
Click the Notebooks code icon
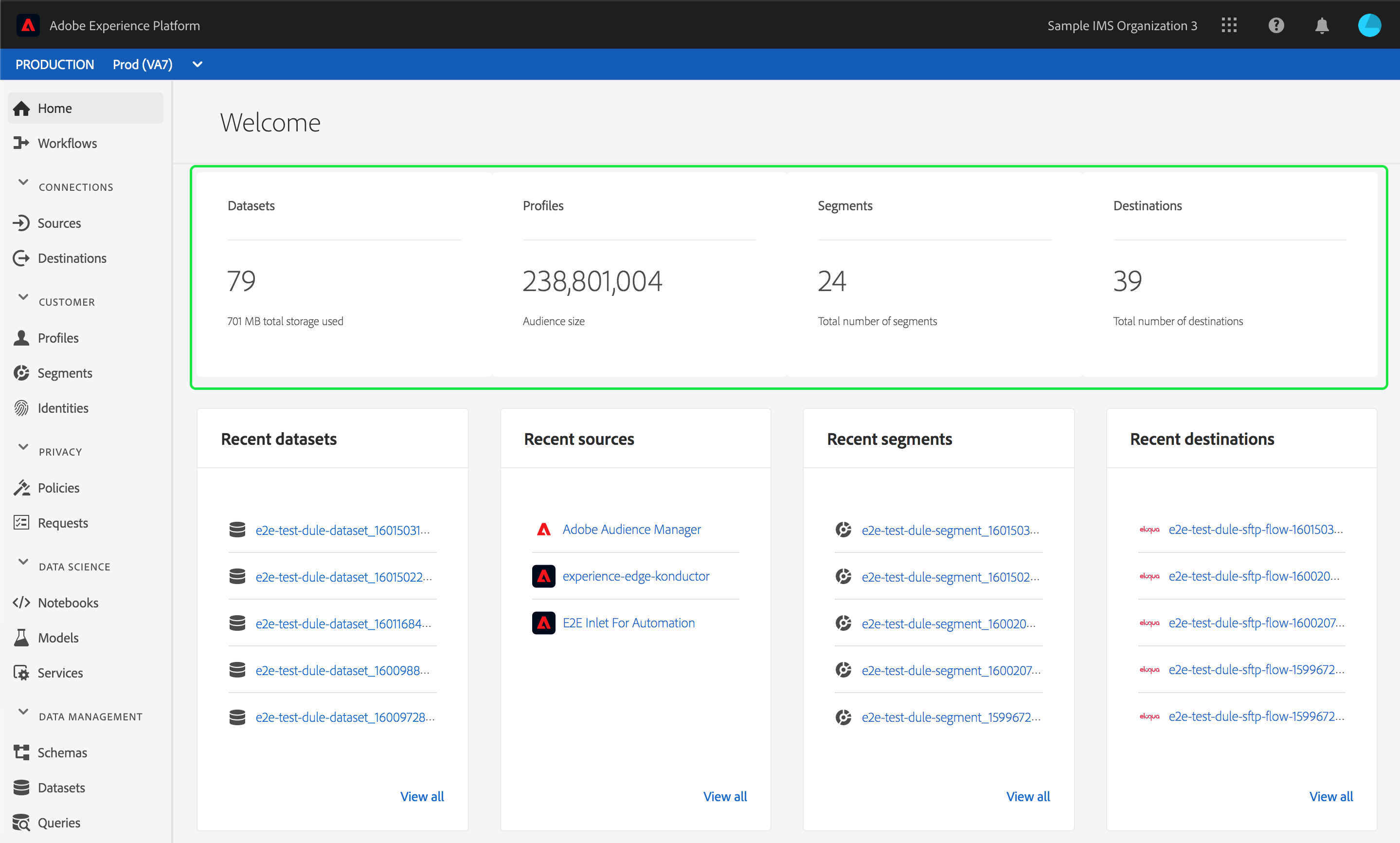[x=21, y=602]
